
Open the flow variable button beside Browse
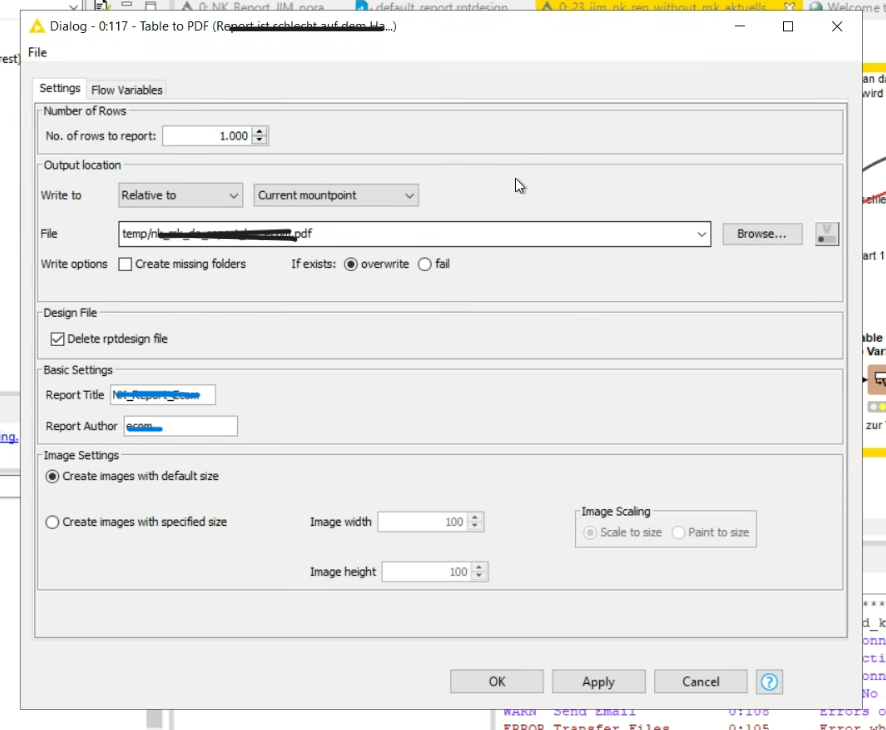(x=827, y=234)
